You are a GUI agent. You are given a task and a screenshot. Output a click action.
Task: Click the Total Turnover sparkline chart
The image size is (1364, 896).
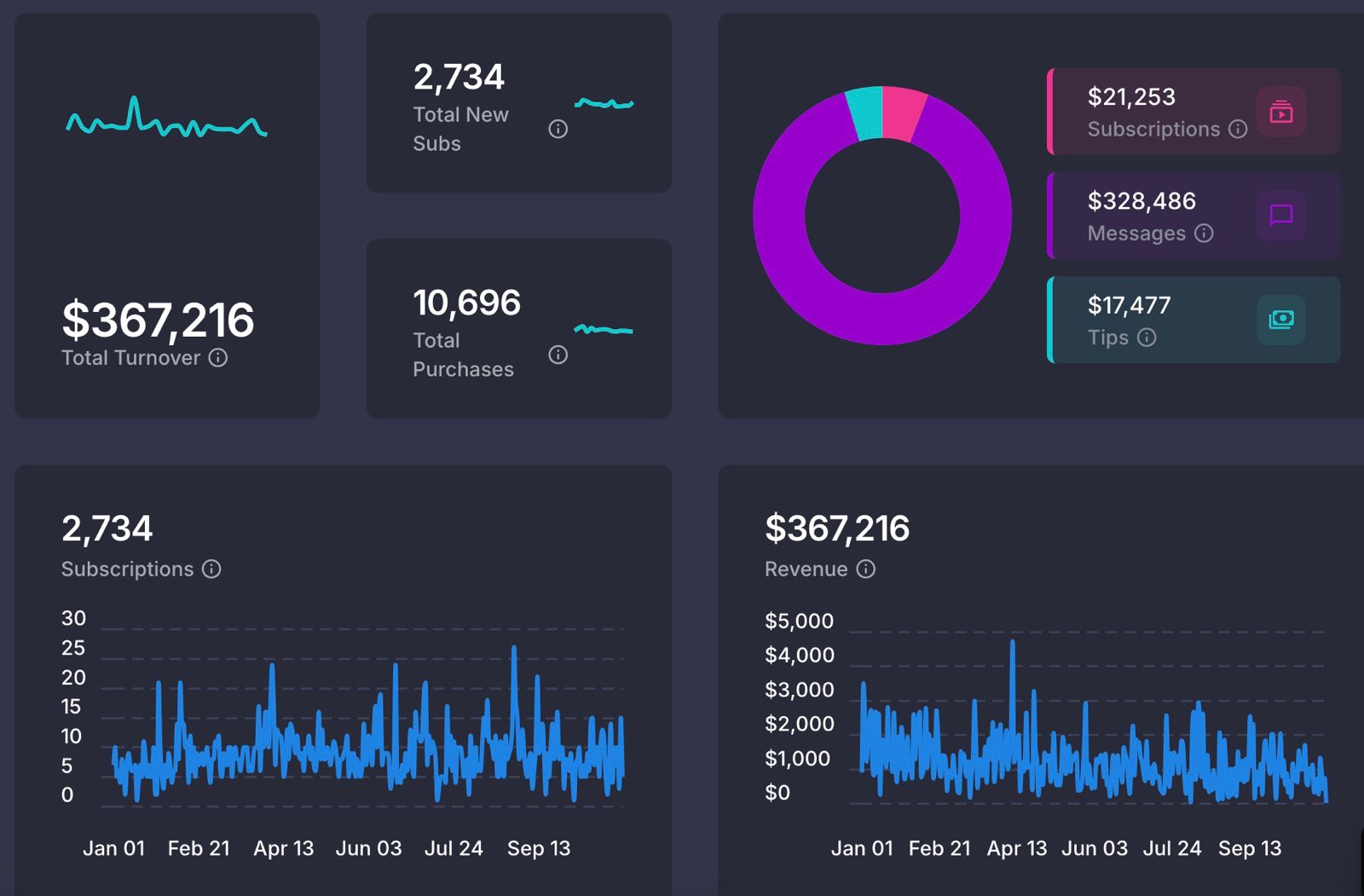tap(166, 124)
